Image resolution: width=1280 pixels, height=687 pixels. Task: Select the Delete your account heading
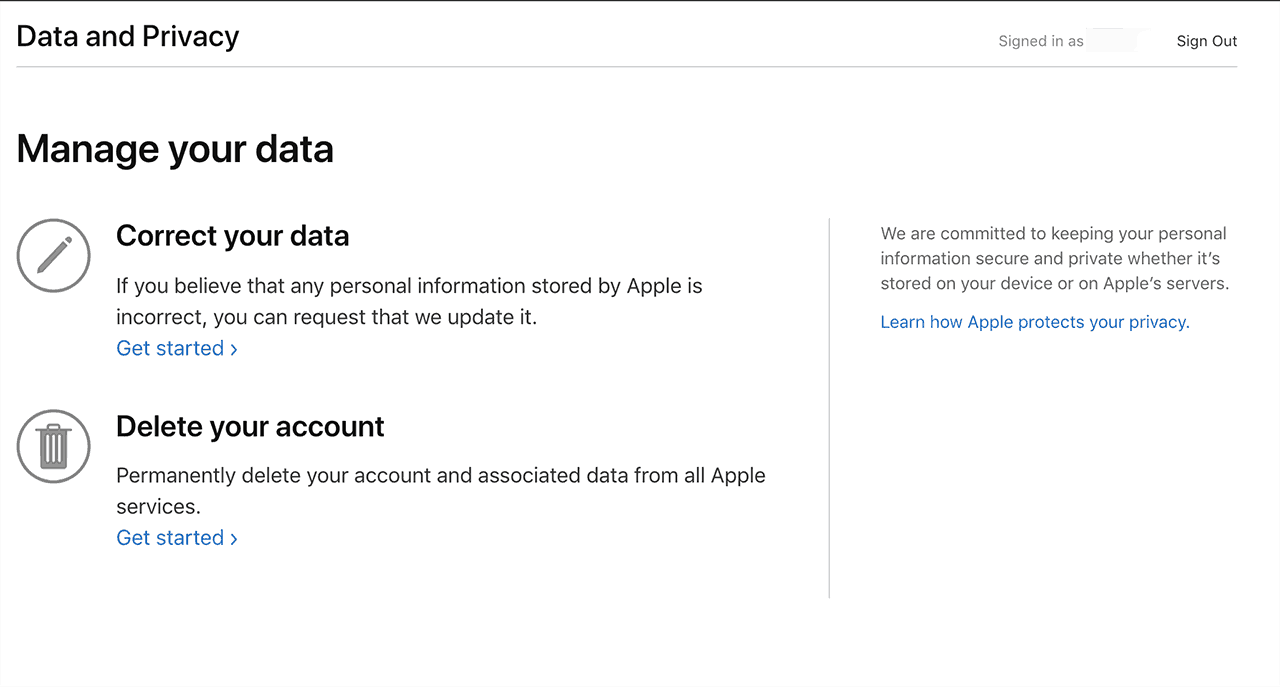(250, 426)
